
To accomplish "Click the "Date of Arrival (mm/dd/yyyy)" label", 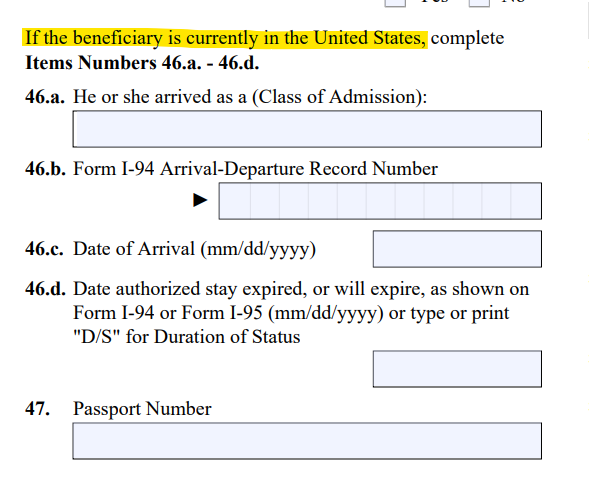I will click(194, 249).
